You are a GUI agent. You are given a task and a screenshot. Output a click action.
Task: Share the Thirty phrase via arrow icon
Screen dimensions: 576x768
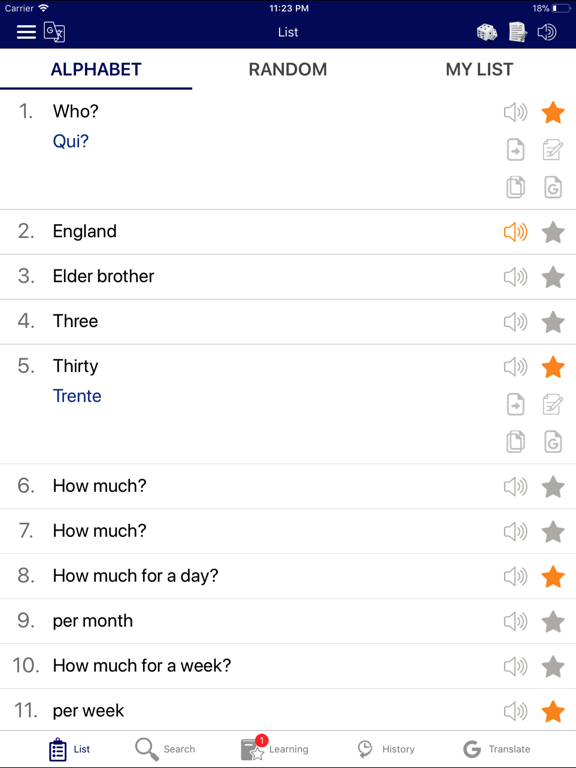(x=515, y=405)
